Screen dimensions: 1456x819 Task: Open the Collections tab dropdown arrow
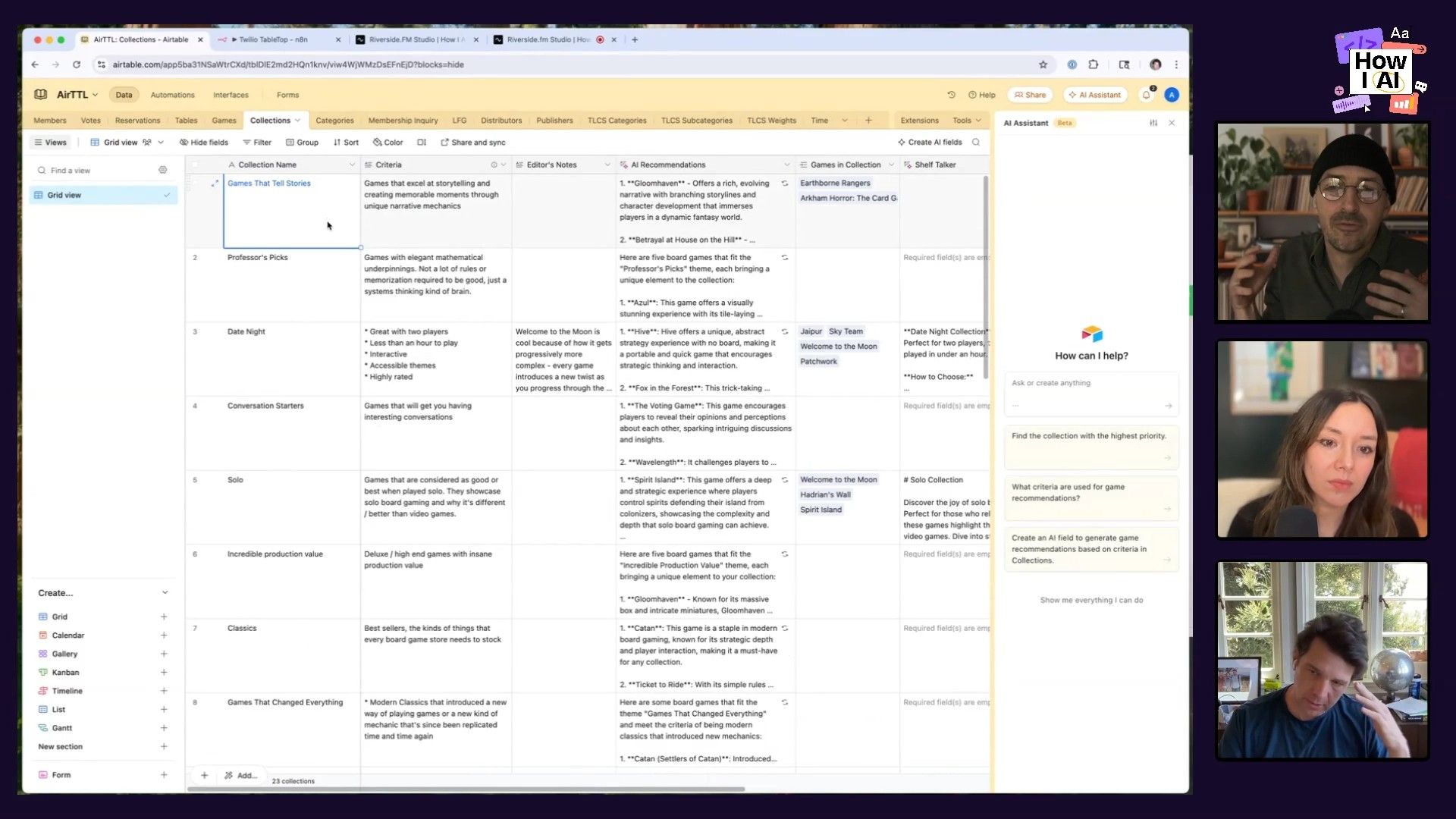point(297,121)
